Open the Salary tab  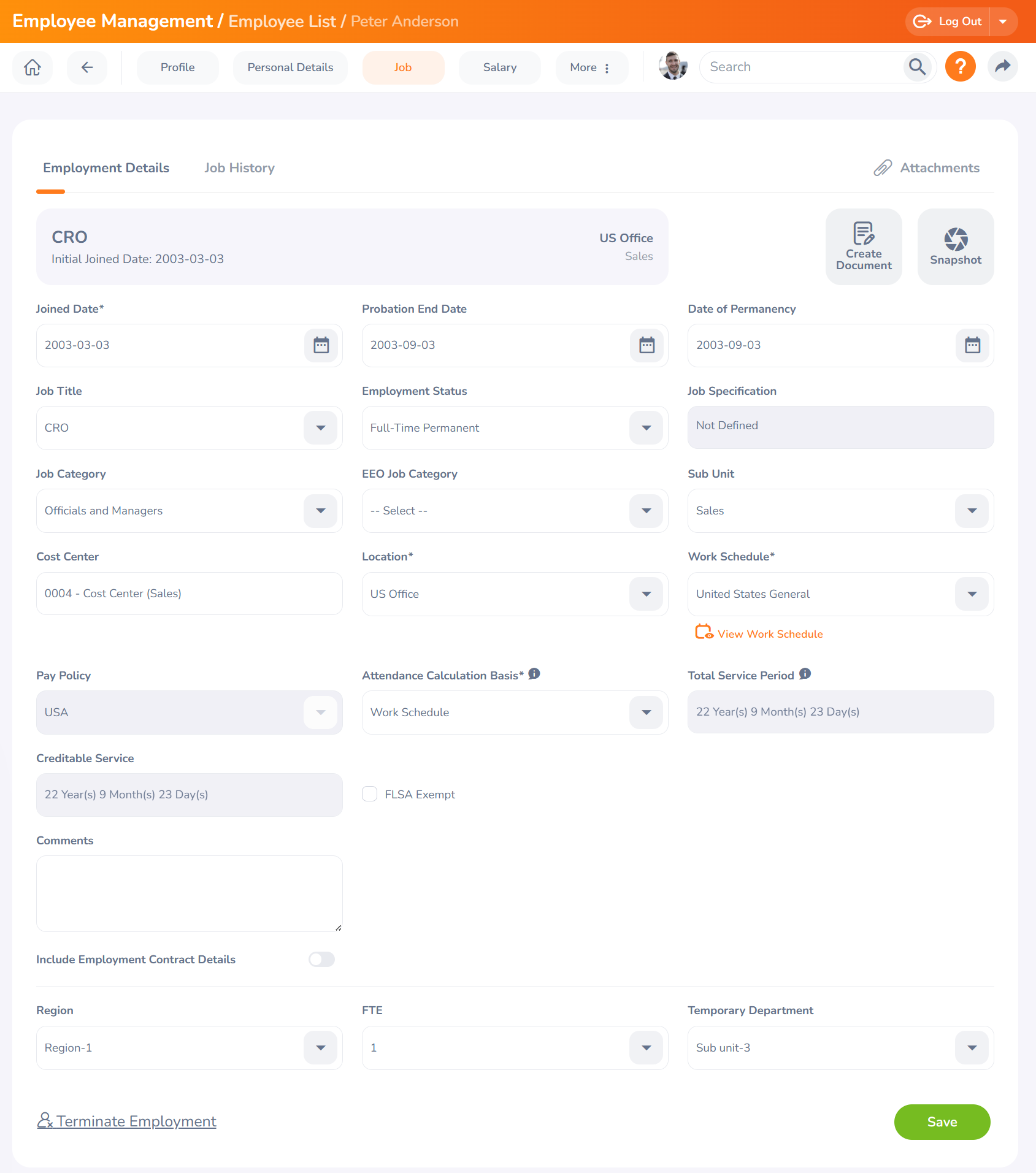point(499,67)
